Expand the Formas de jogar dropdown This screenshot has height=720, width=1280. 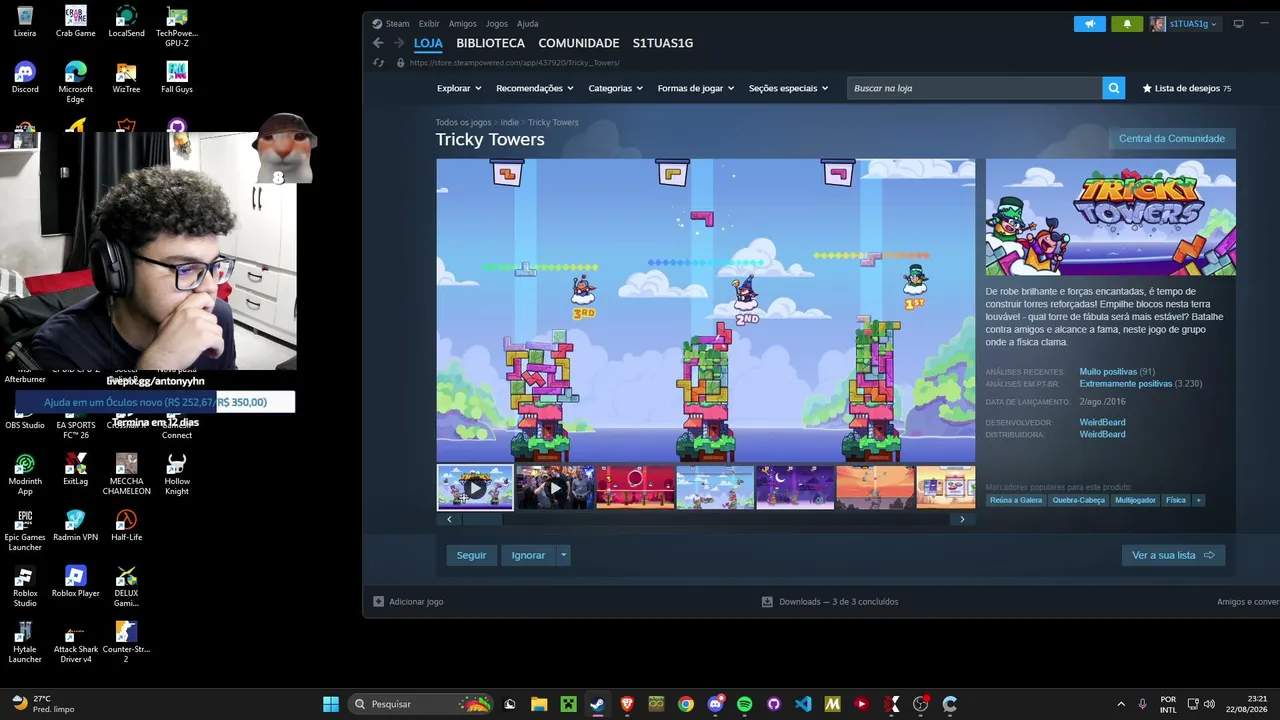pyautogui.click(x=696, y=88)
